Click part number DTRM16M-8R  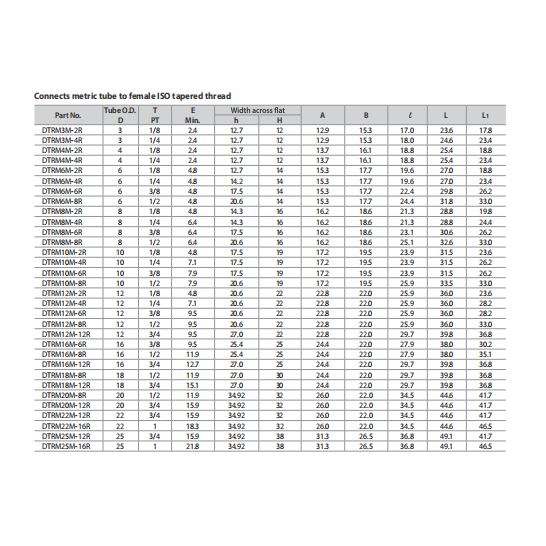[x=64, y=355]
